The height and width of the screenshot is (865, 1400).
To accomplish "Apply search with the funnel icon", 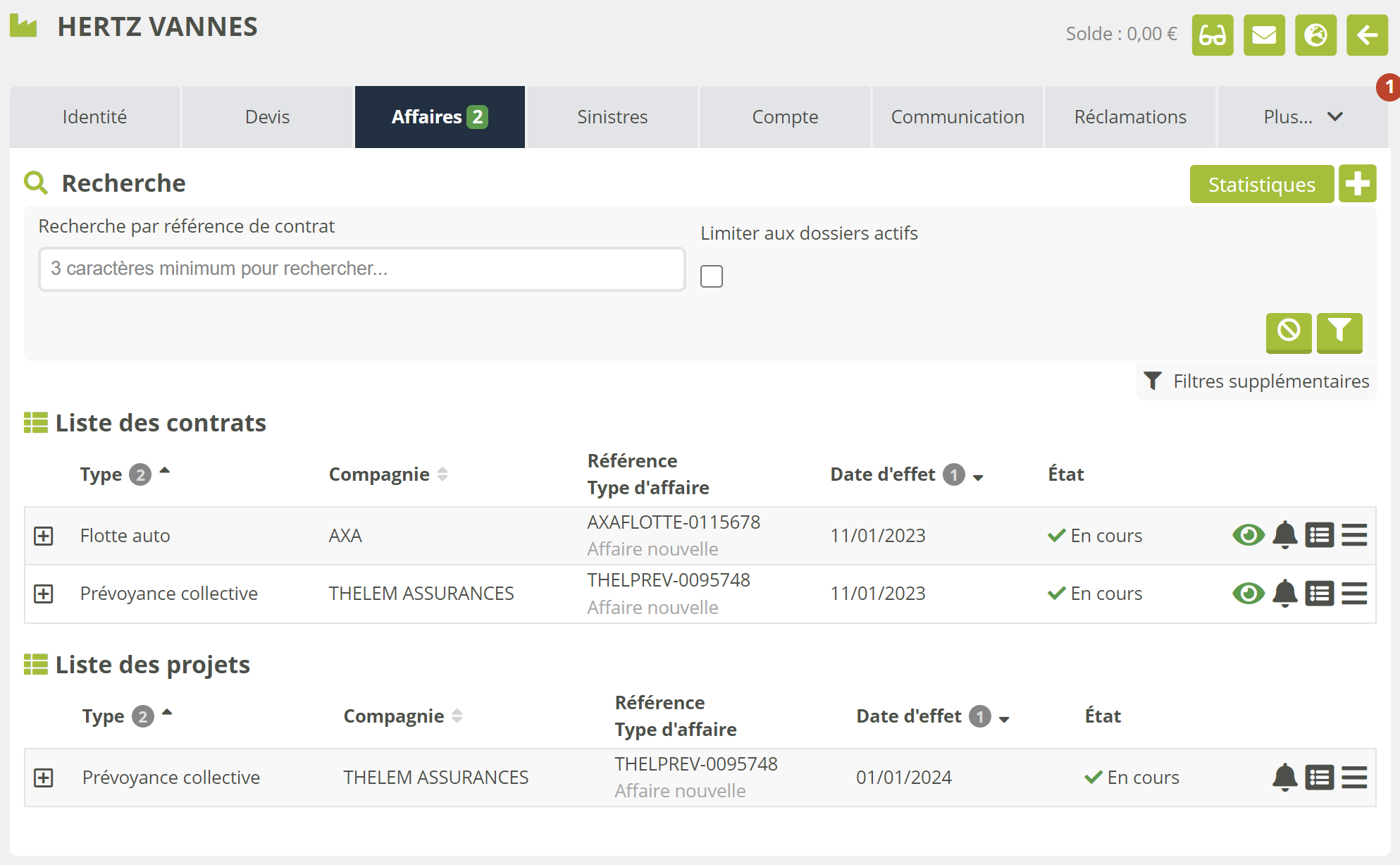I will [1339, 331].
